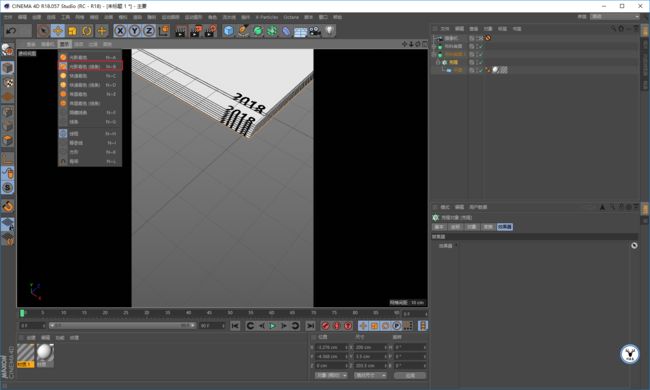Open layout dropdown at top right
The image size is (650, 390).
click(615, 17)
